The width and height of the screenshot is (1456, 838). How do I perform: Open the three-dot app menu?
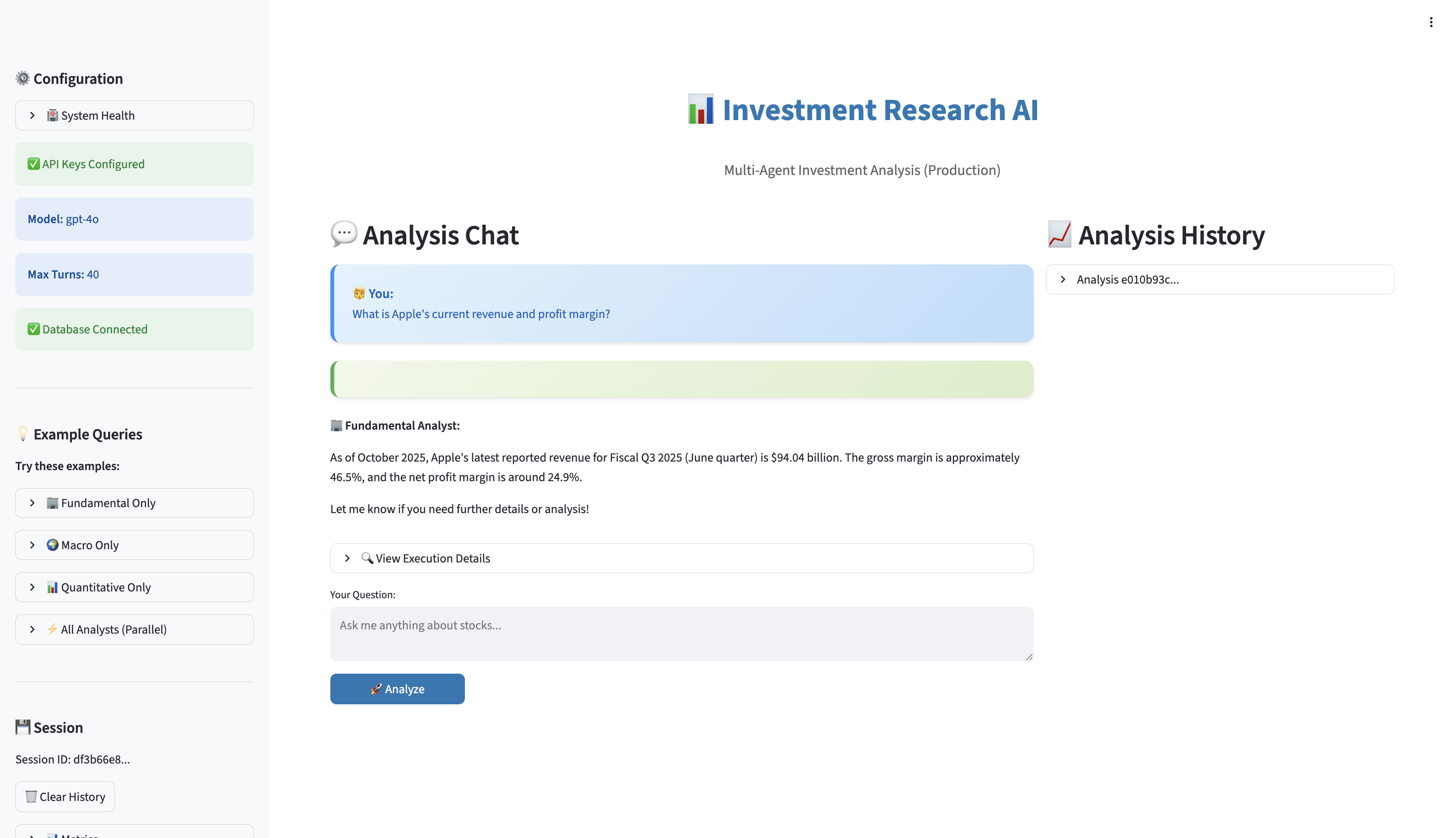(1431, 23)
